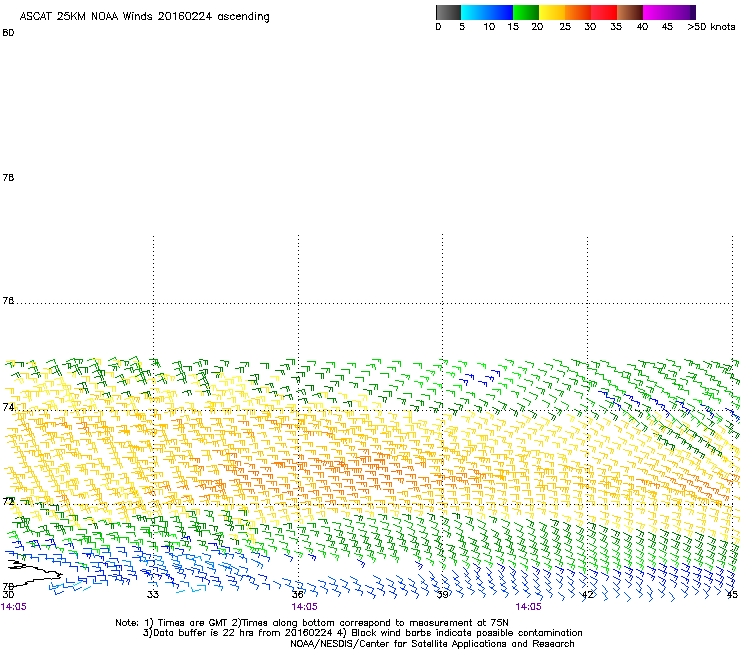Click the longitude label "42" on bottom axis
740x650 pixels.
click(x=588, y=594)
